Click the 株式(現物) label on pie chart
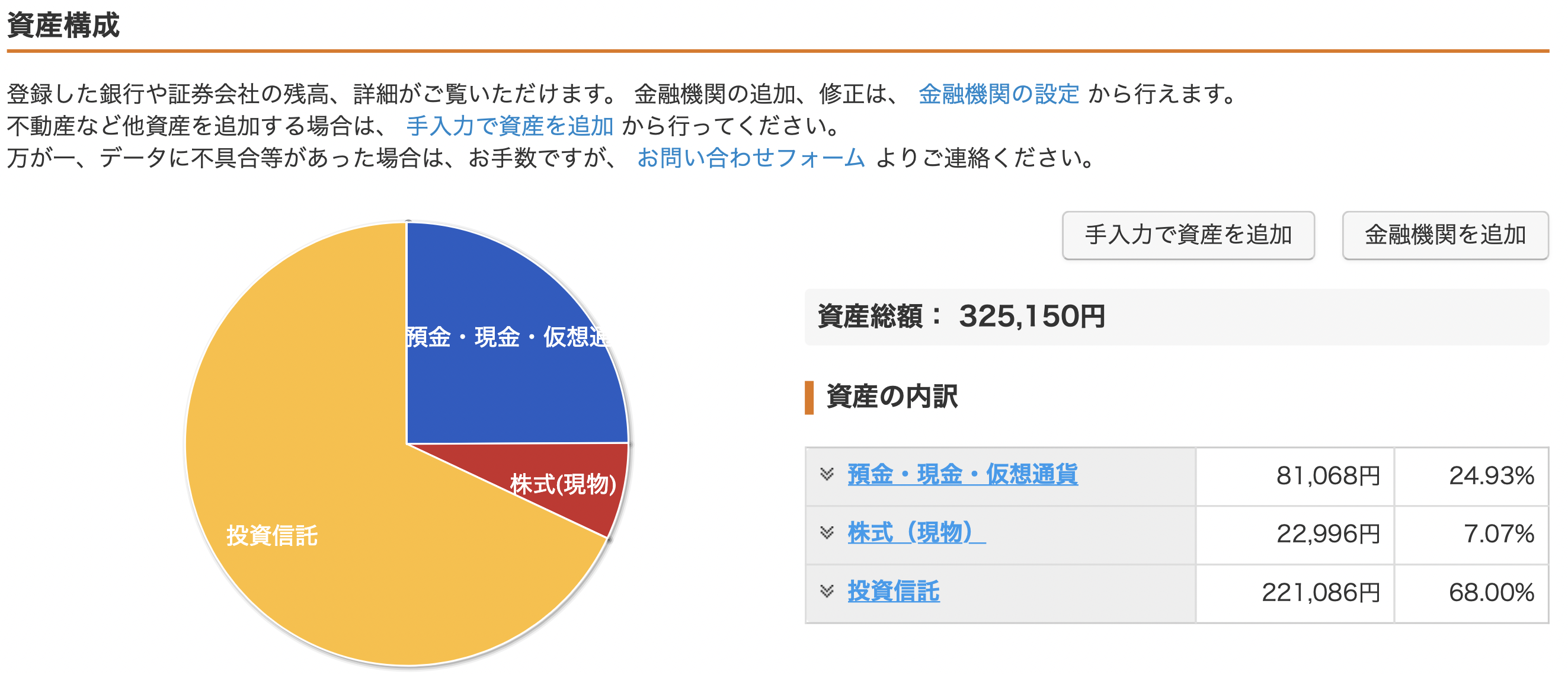The height and width of the screenshot is (674, 1568). pos(563,485)
